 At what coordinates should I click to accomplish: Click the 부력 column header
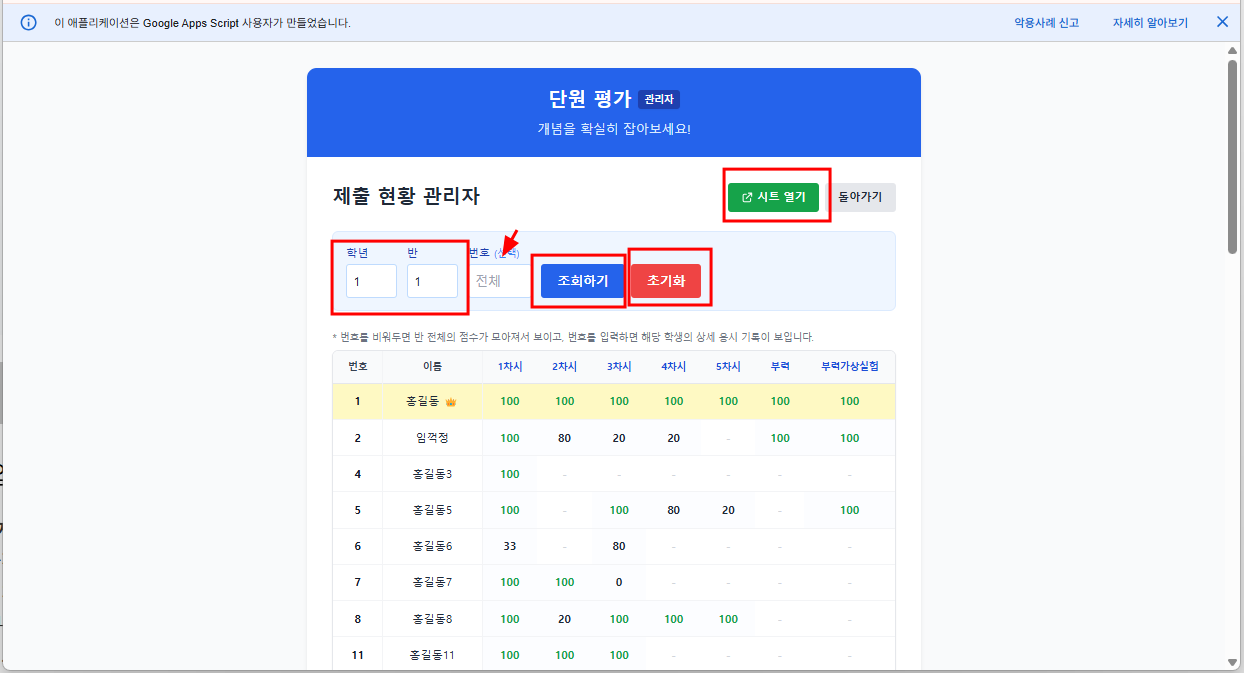(780, 366)
